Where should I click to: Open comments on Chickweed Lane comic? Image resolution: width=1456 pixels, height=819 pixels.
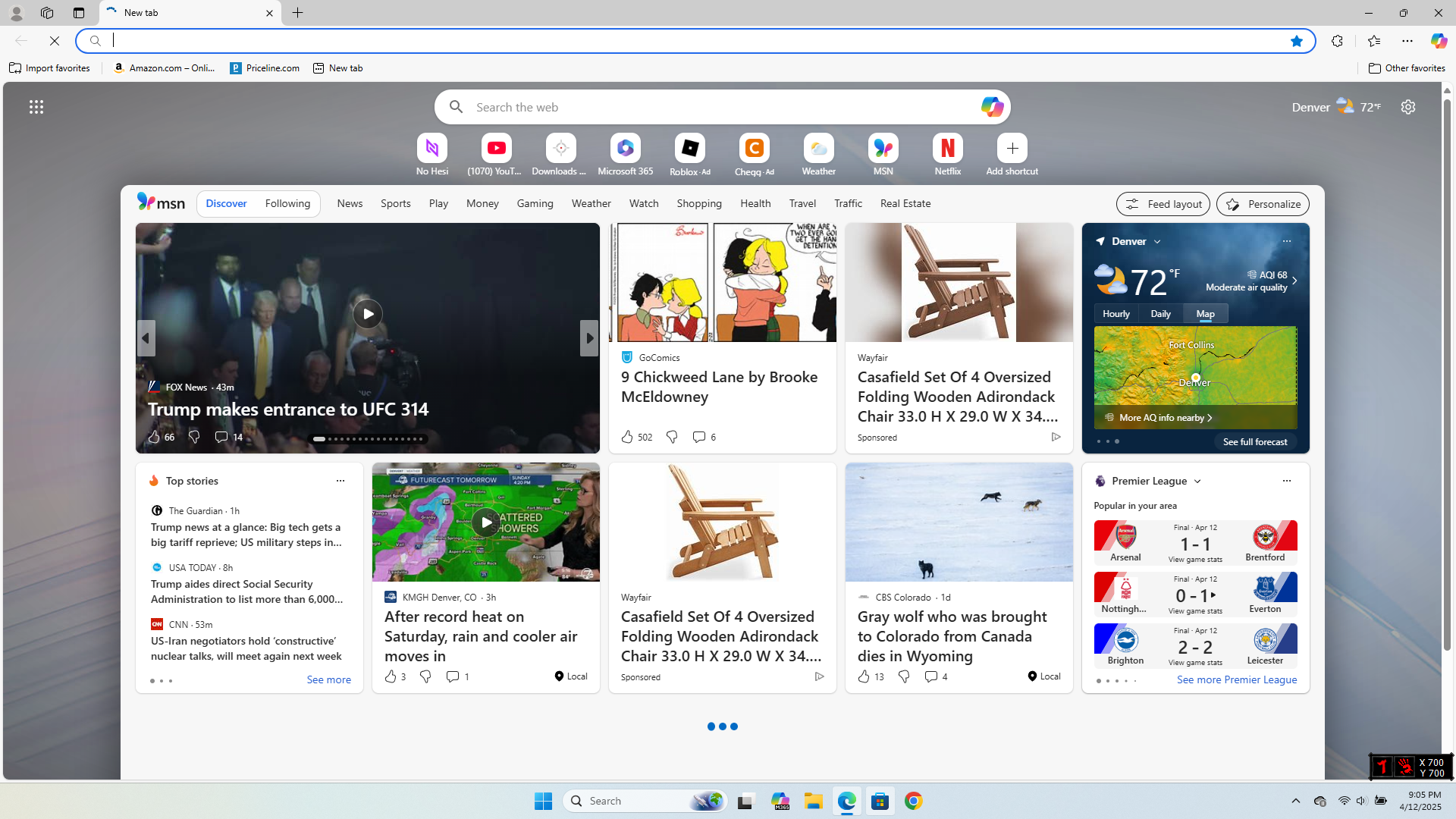click(704, 437)
